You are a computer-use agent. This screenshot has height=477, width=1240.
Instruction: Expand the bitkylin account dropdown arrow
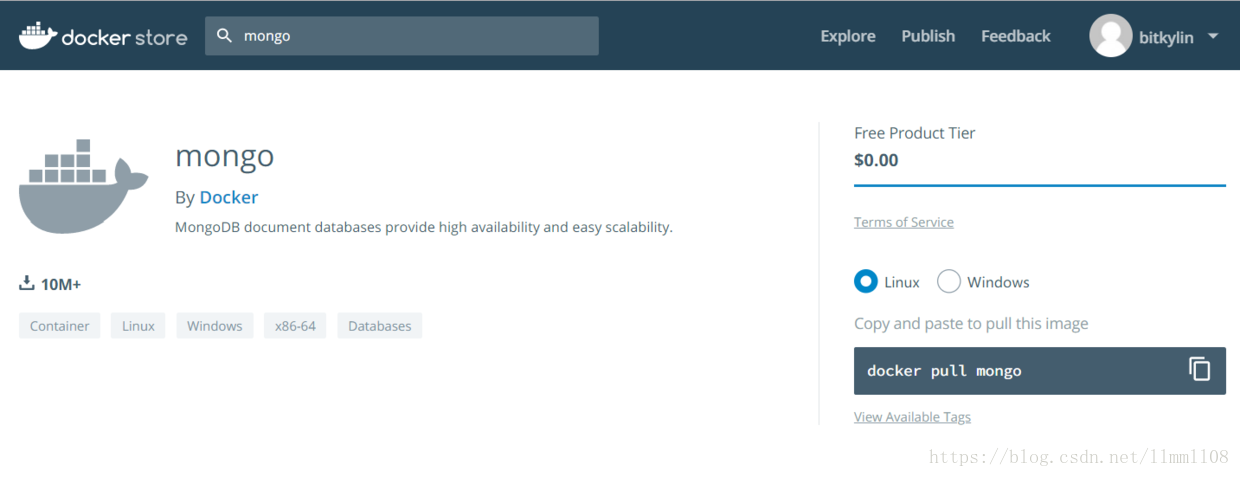point(1213,36)
